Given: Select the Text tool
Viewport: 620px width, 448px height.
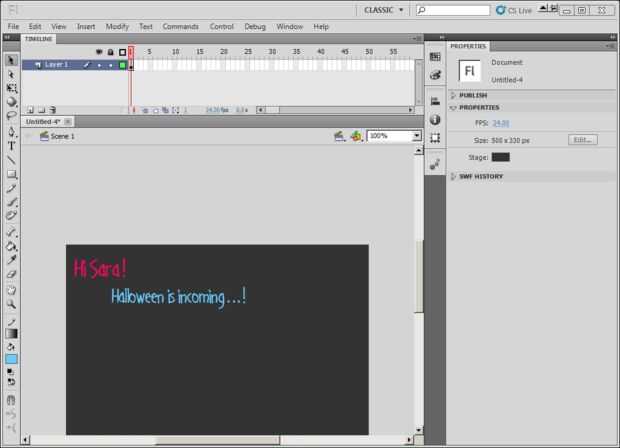Looking at the screenshot, I should pyautogui.click(x=11, y=146).
